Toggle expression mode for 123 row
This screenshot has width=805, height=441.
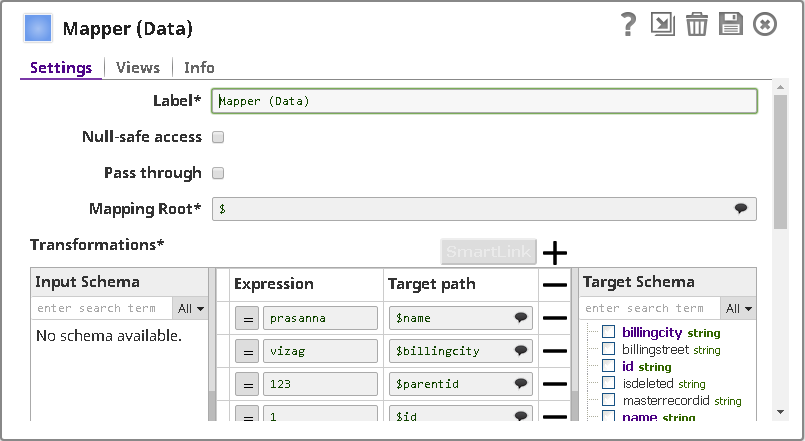247,384
